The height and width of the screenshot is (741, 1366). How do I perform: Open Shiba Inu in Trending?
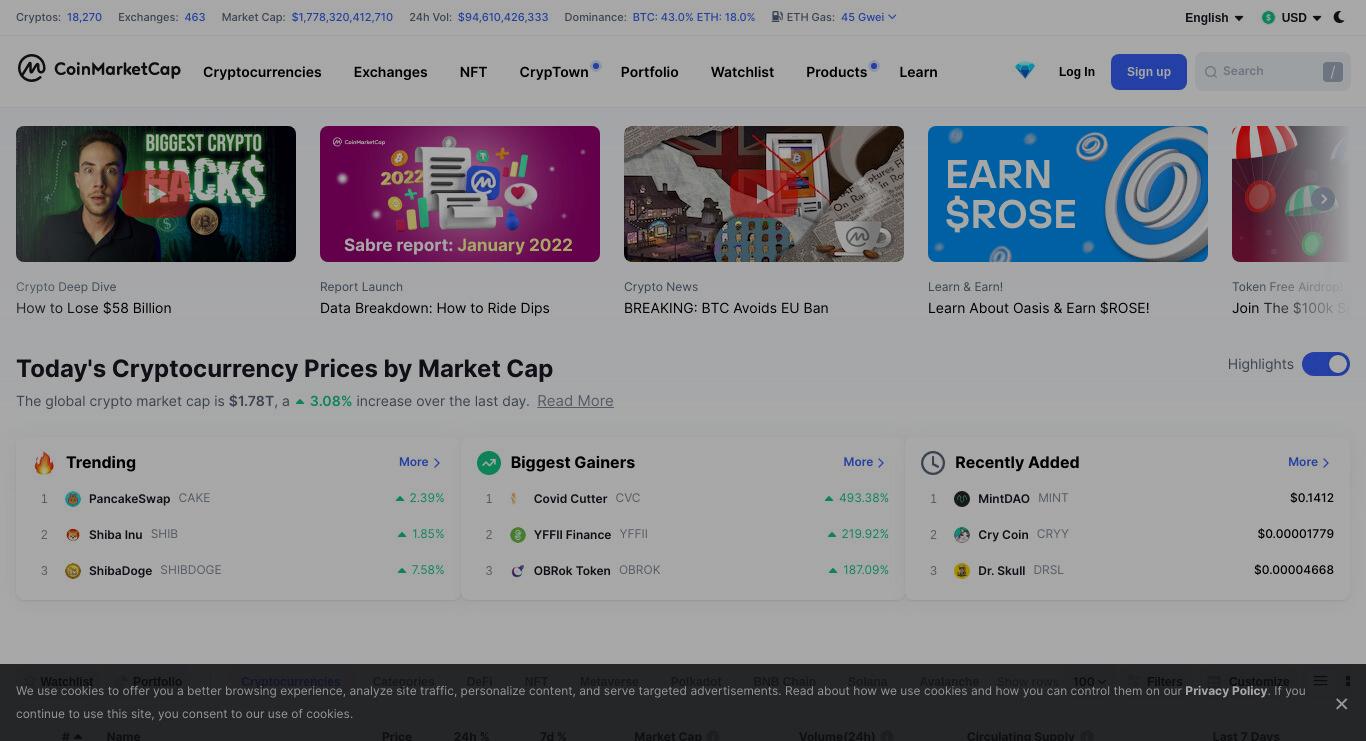tap(115, 535)
